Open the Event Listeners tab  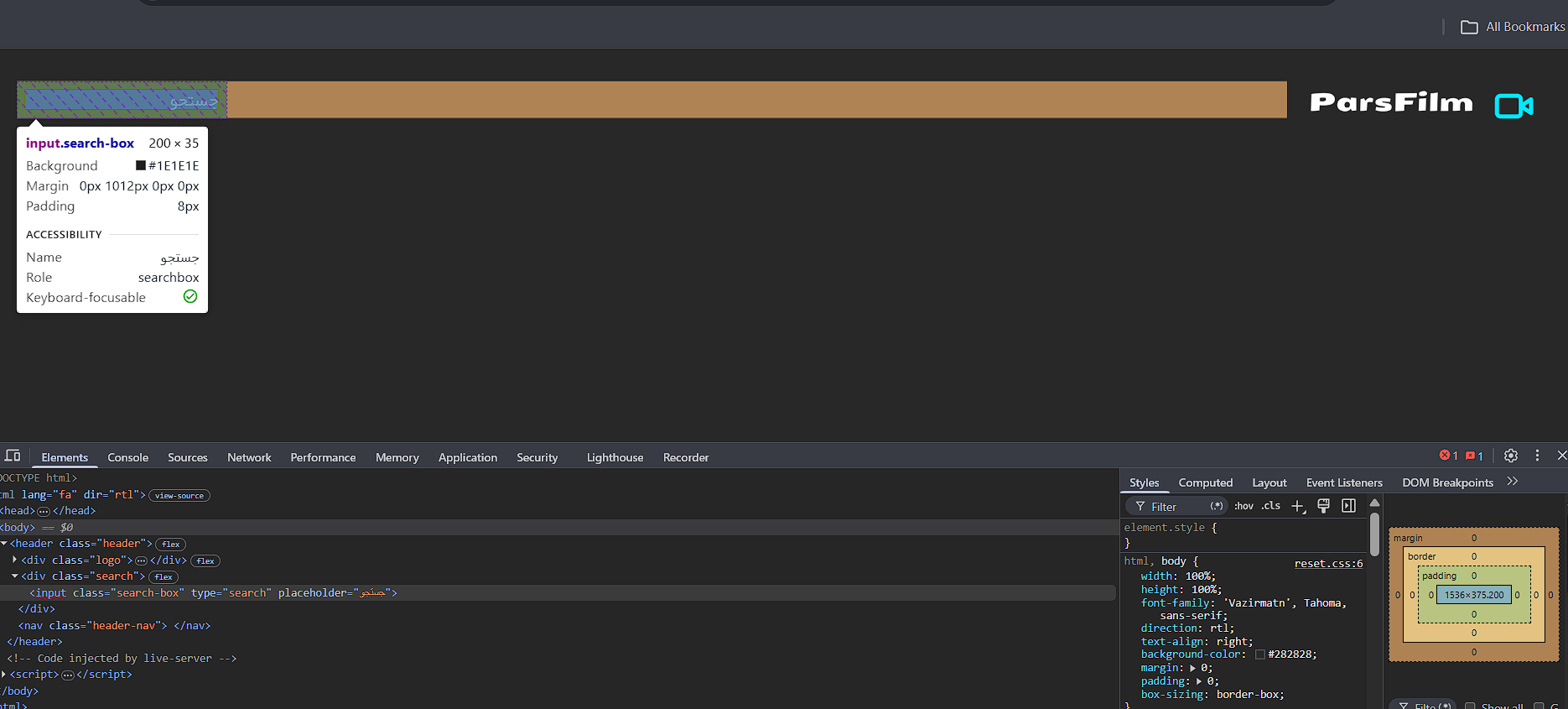[1344, 482]
